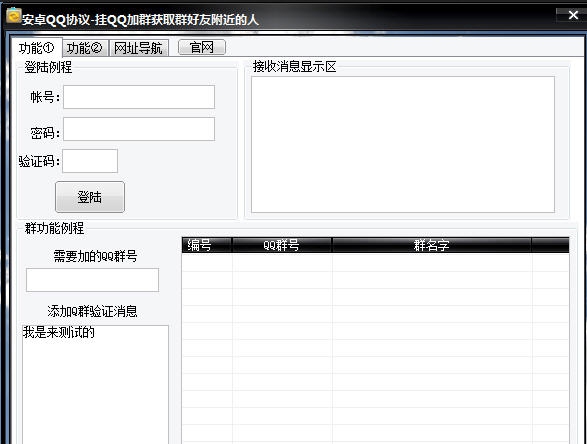Click the 验证码 input box
The image size is (587, 444).
tap(90, 161)
